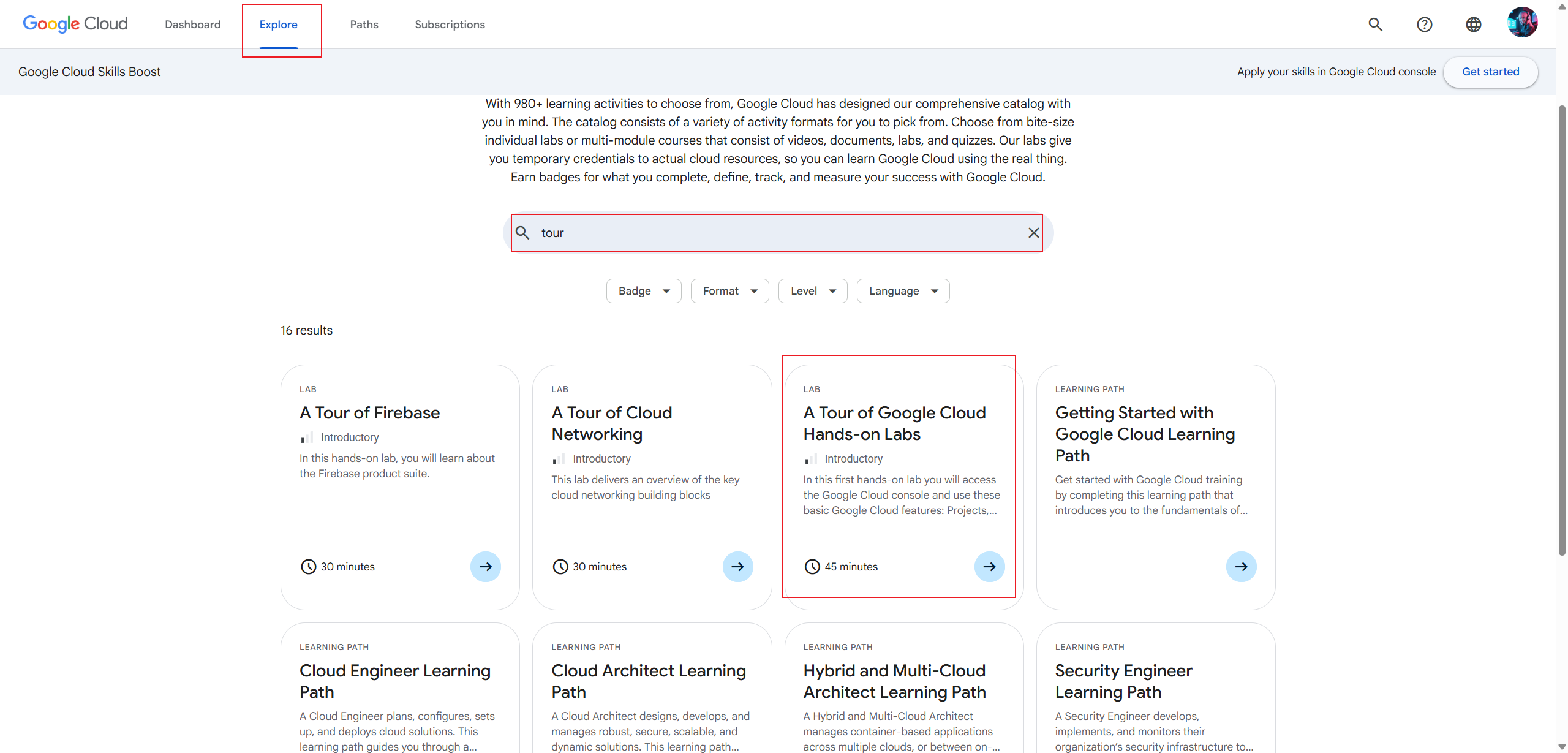Open the user profile avatar
The width and height of the screenshot is (1568, 753).
1523,23
